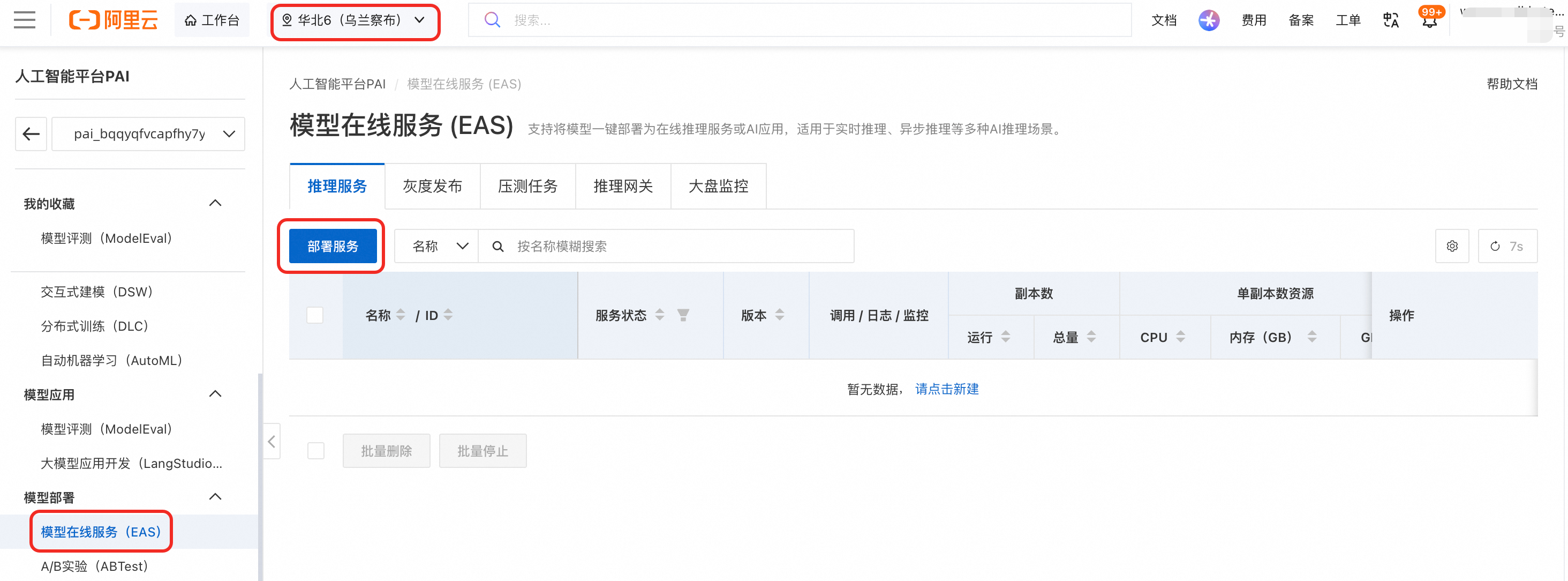Click the 批量停止 button

[x=483, y=451]
